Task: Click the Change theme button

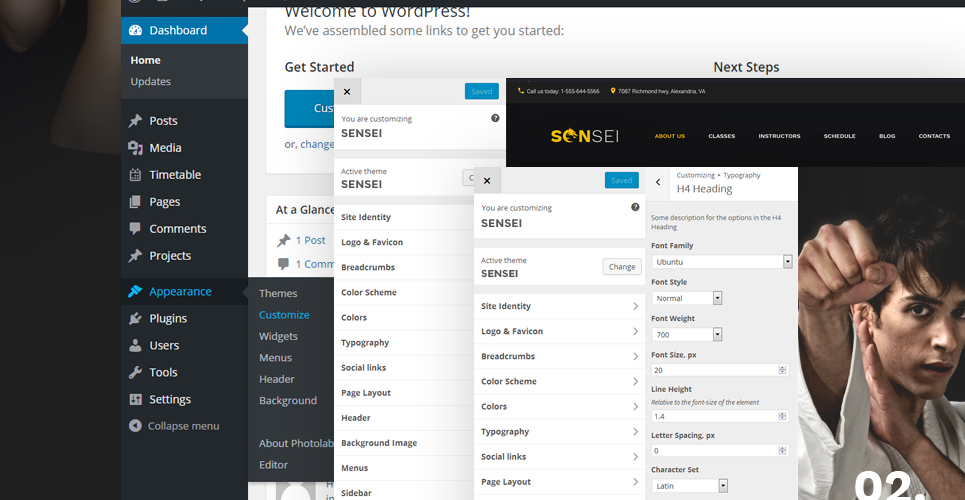Action: pyautogui.click(x=622, y=267)
